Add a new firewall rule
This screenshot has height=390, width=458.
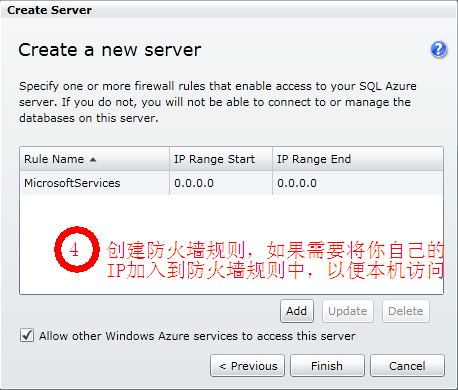(x=297, y=311)
